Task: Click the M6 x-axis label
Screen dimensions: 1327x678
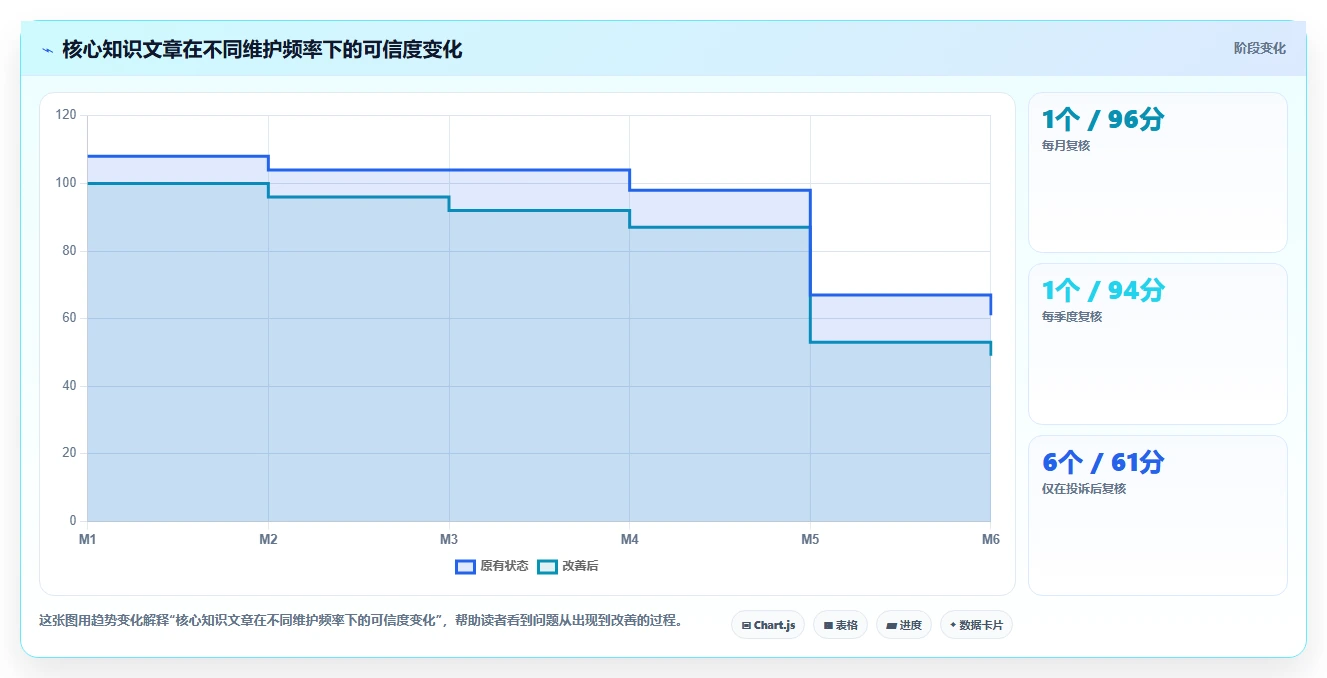Action: (991, 539)
